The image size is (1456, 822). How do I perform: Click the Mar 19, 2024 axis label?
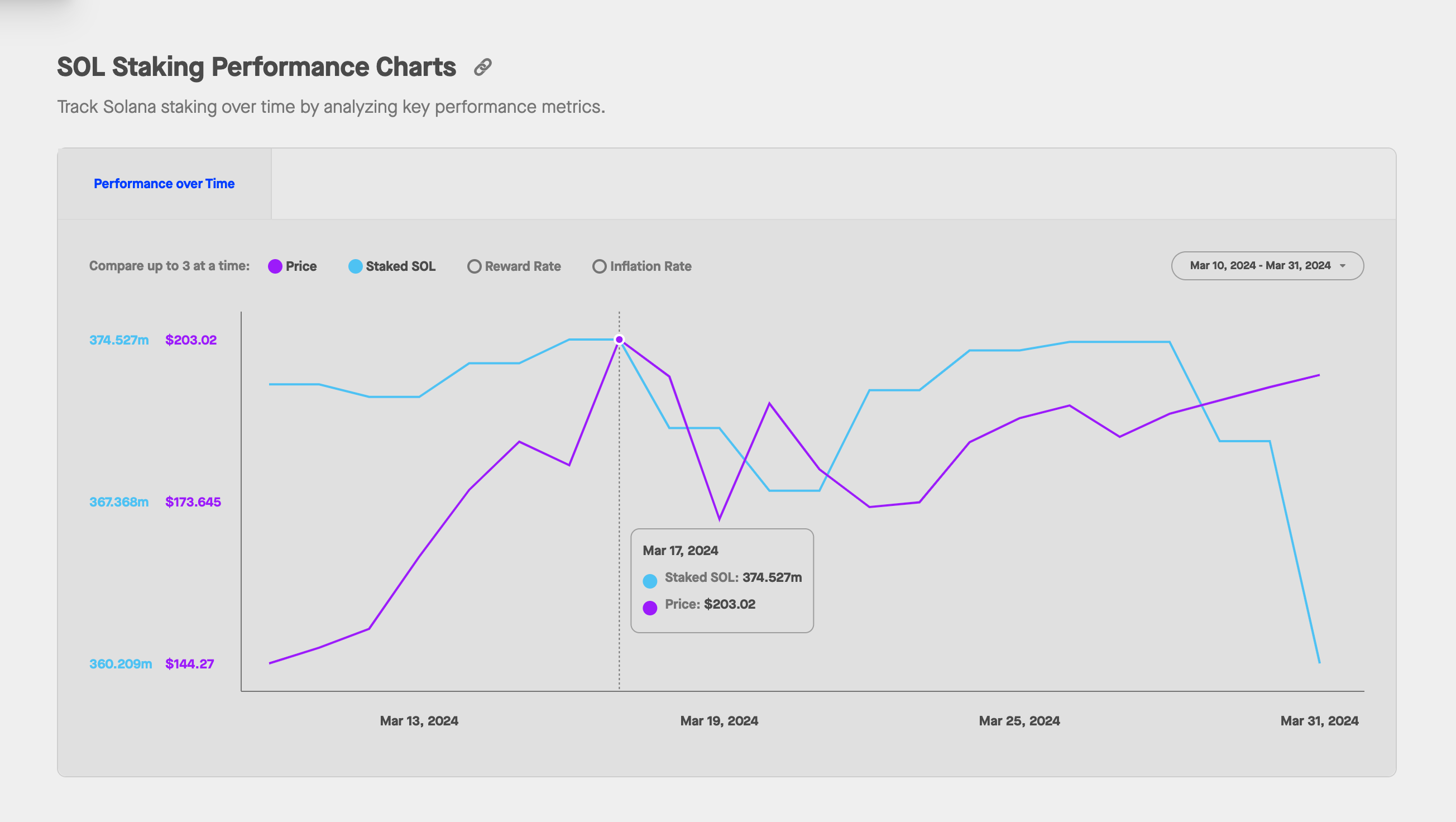(x=719, y=721)
